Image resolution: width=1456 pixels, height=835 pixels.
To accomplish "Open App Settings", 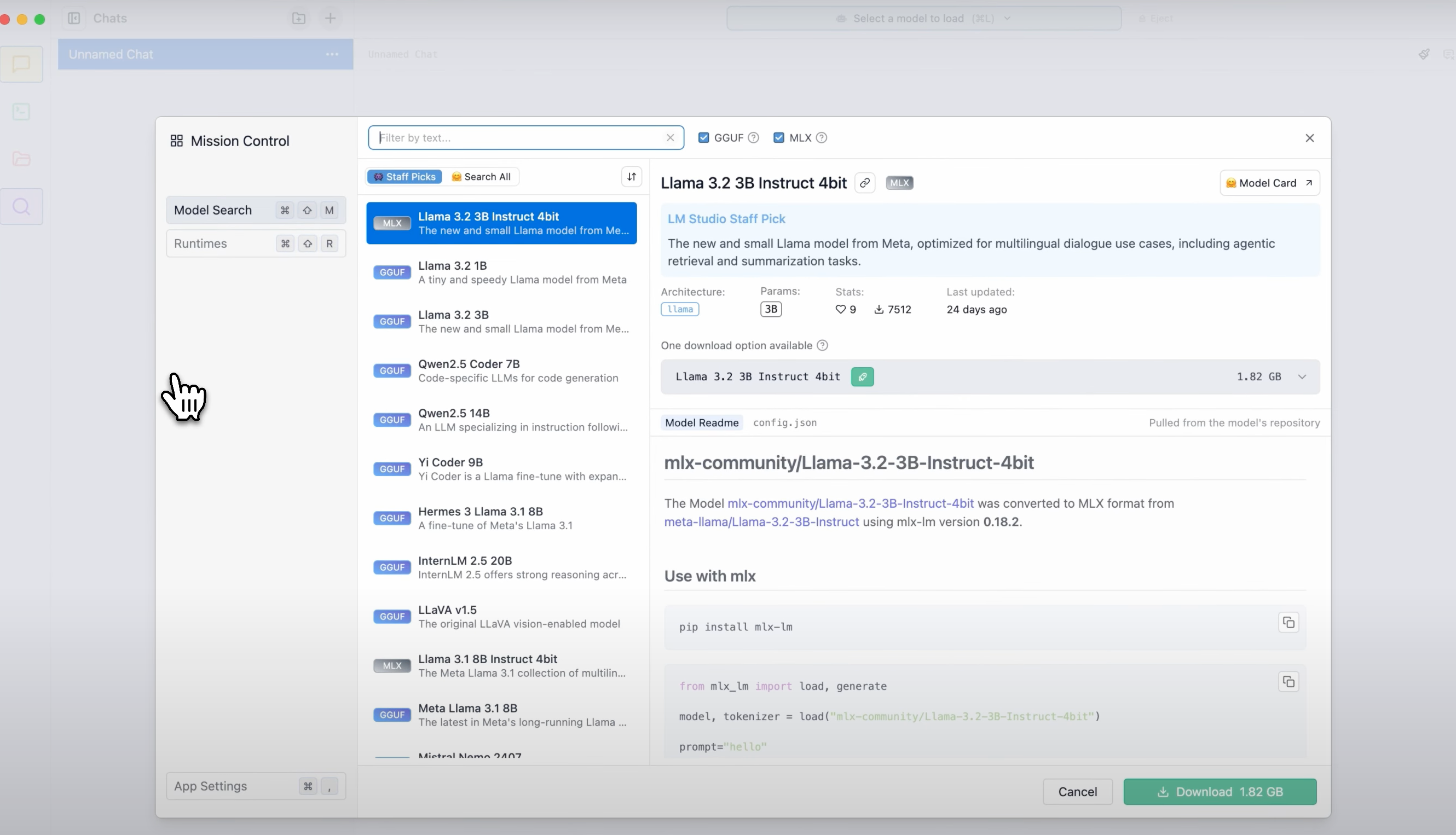I will [256, 786].
